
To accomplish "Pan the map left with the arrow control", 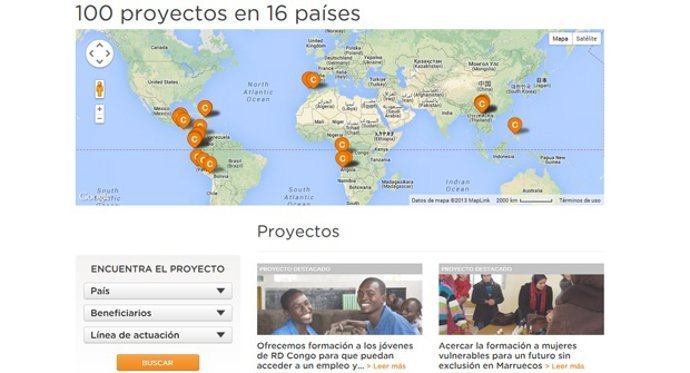I will coord(91,54).
